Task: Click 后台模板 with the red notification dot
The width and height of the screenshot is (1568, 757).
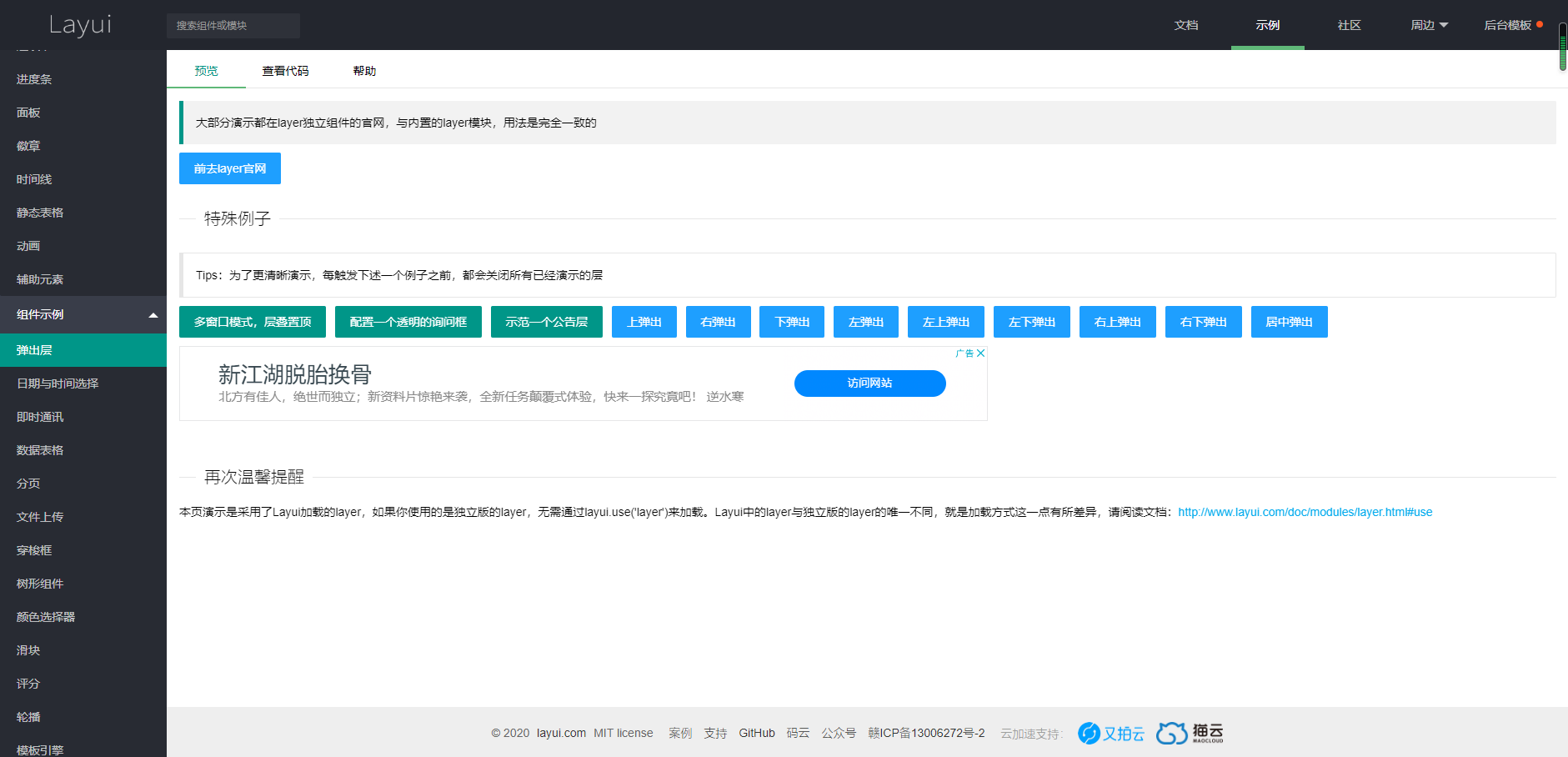Action: 1509,25
